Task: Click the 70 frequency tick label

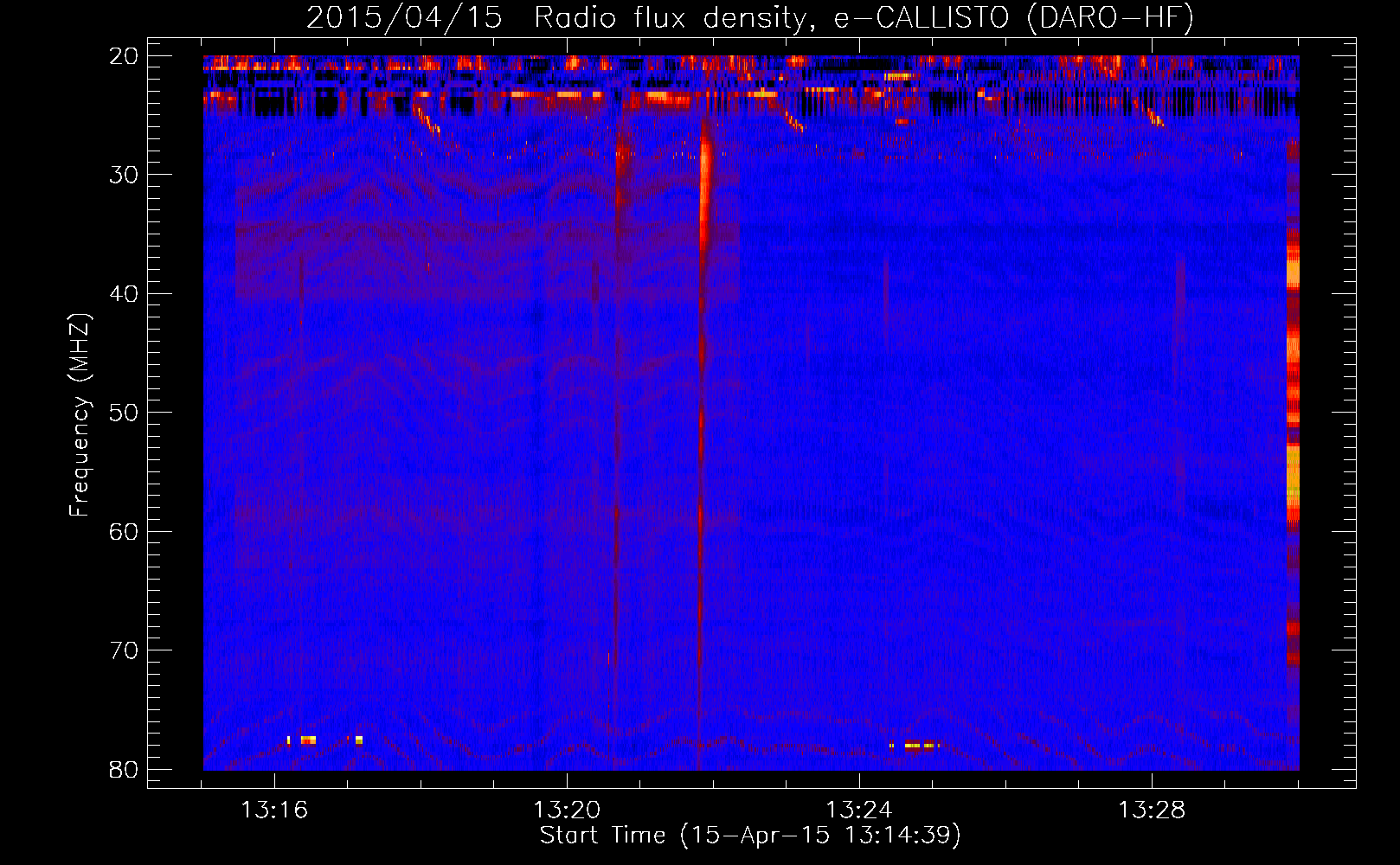Action: point(125,650)
